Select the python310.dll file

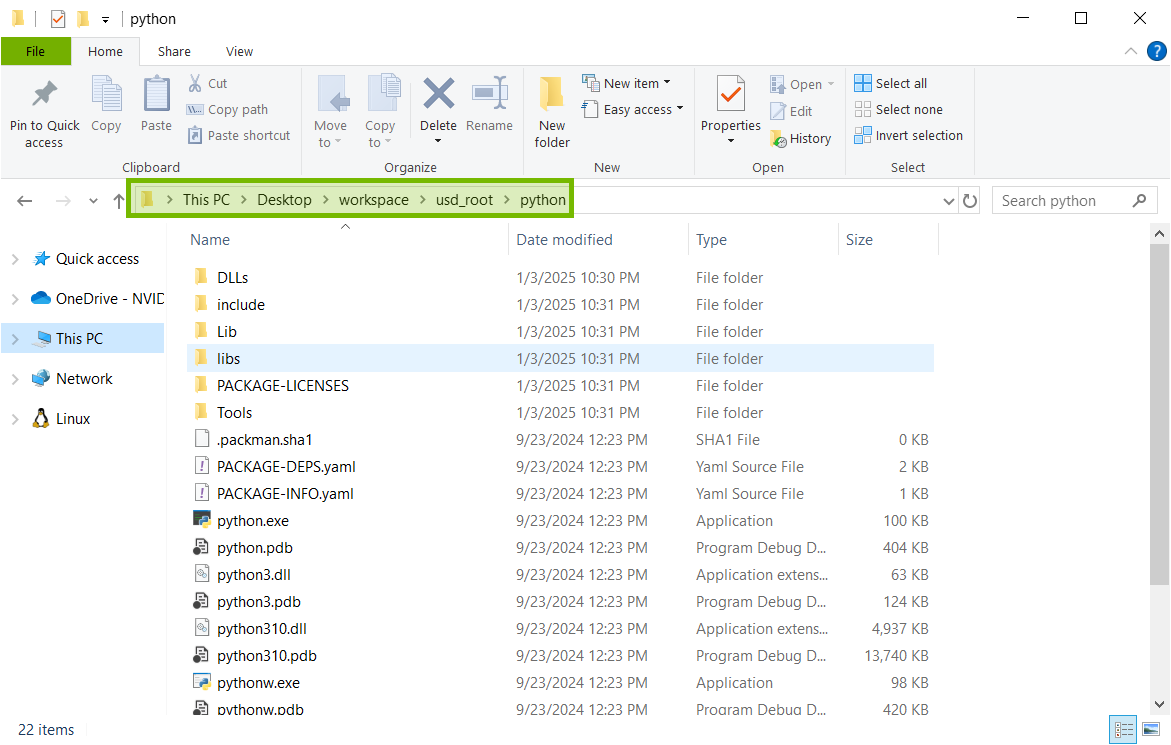[261, 629]
